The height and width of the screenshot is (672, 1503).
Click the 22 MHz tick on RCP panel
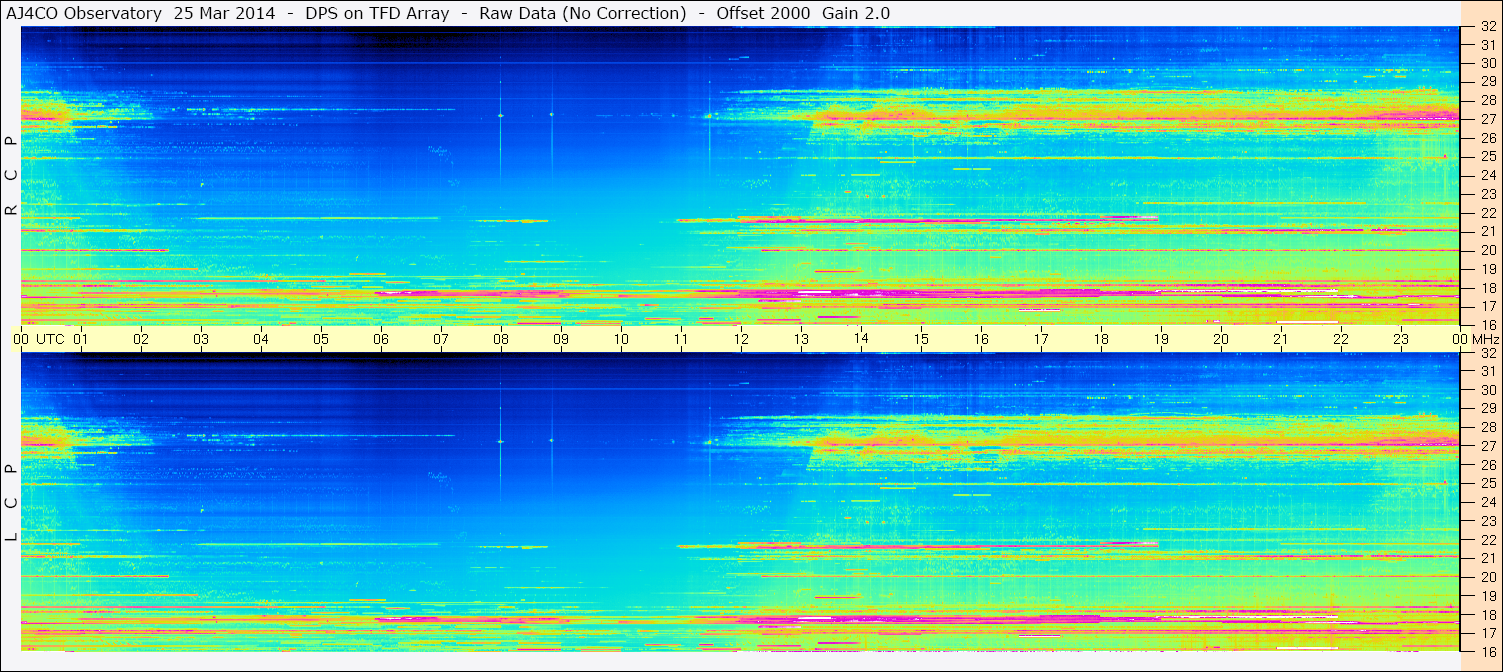click(1487, 213)
